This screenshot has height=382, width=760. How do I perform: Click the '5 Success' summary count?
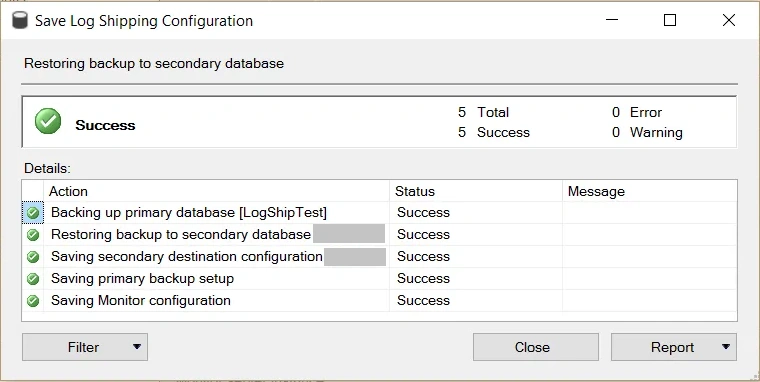(x=493, y=133)
